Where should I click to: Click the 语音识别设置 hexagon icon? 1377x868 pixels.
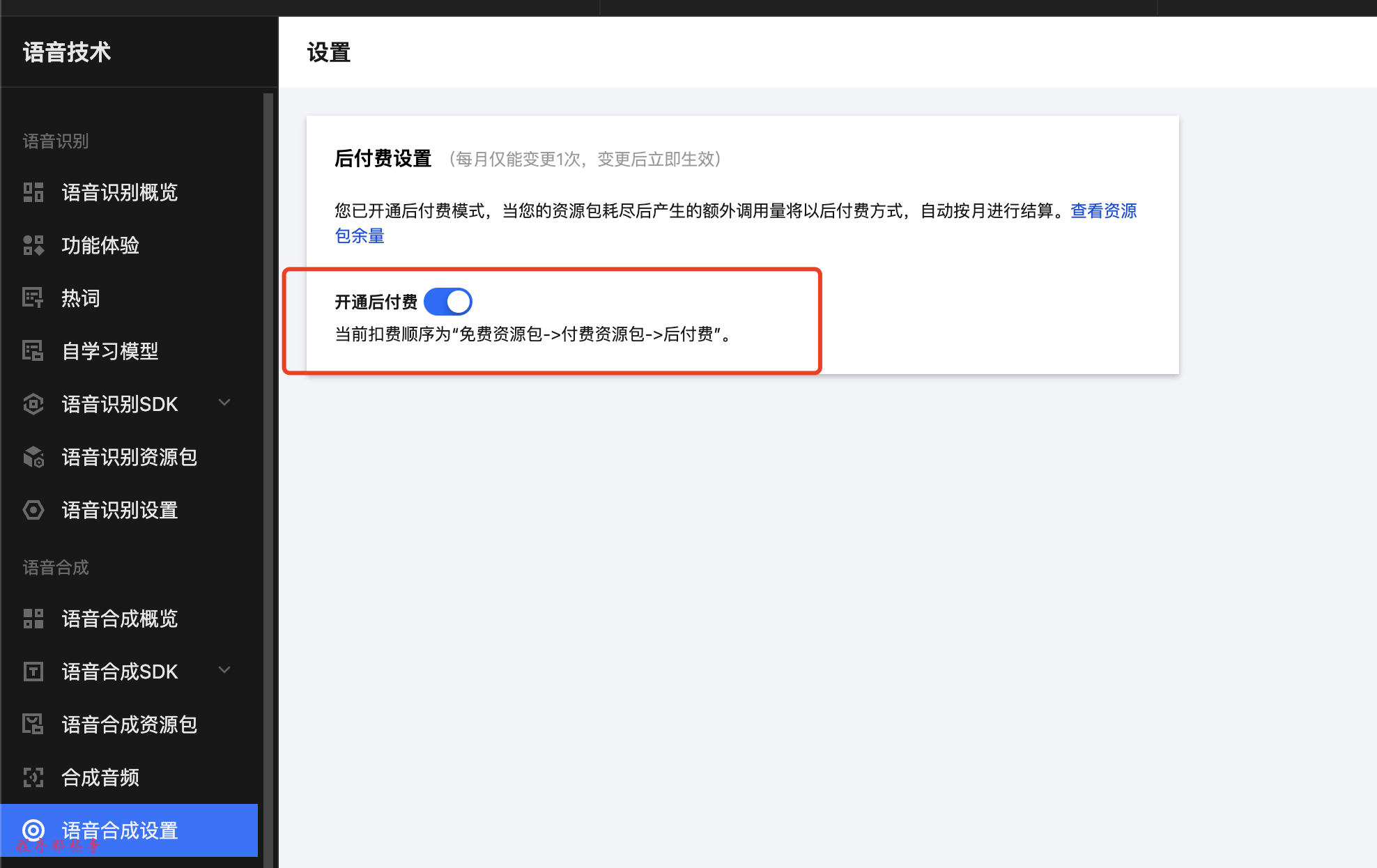tap(33, 510)
